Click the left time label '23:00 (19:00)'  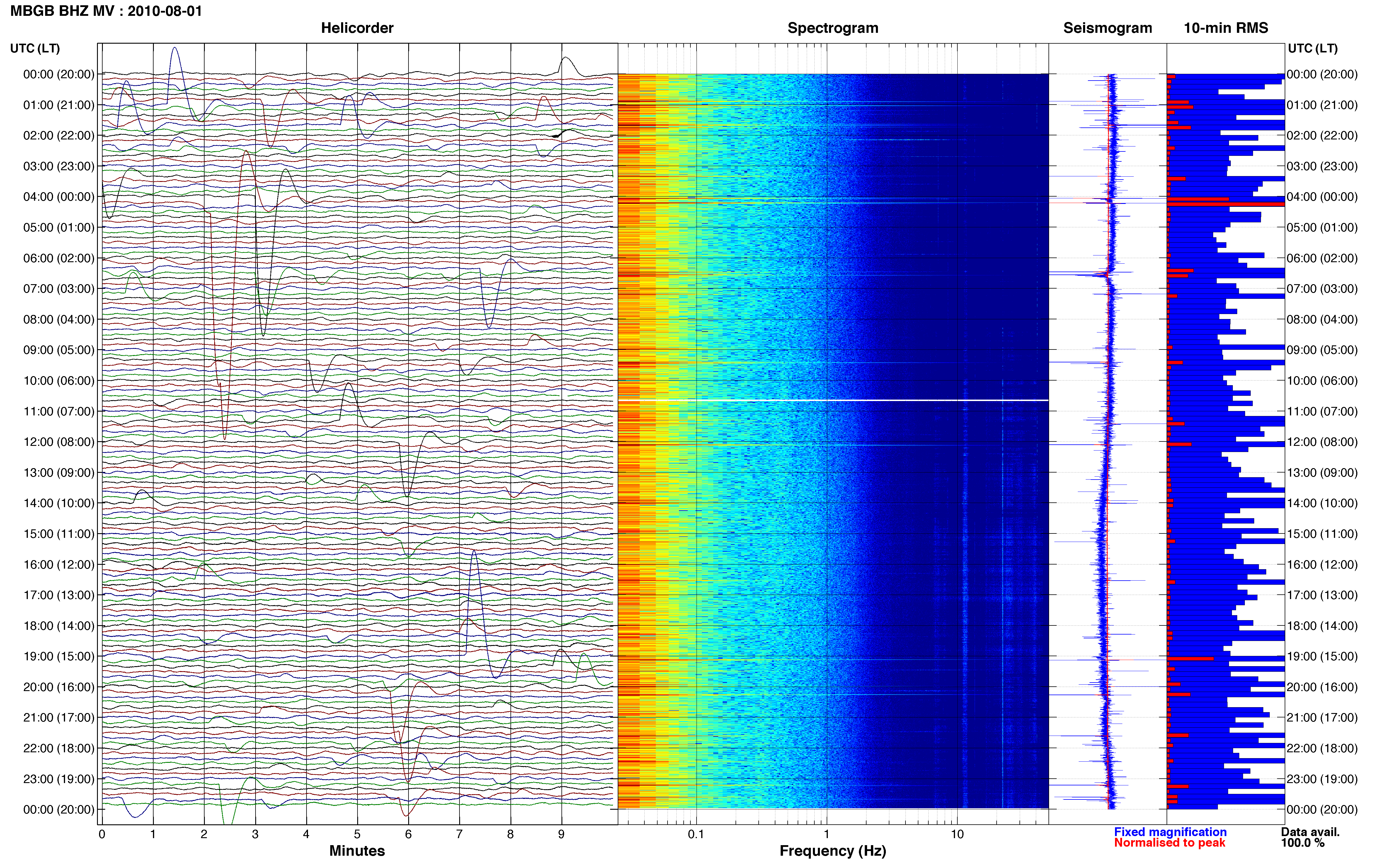(x=59, y=779)
